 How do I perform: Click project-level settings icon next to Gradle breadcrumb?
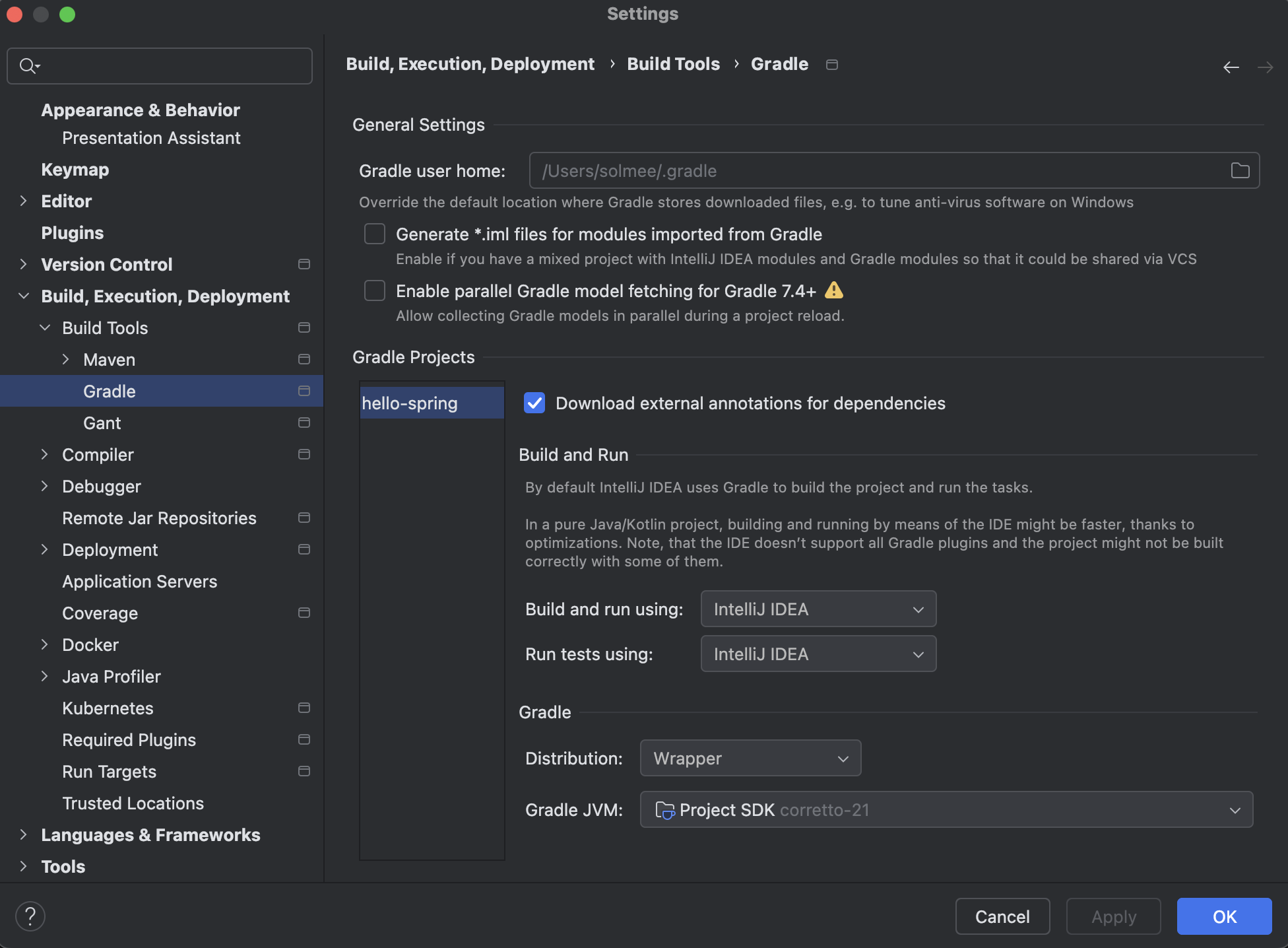(832, 65)
